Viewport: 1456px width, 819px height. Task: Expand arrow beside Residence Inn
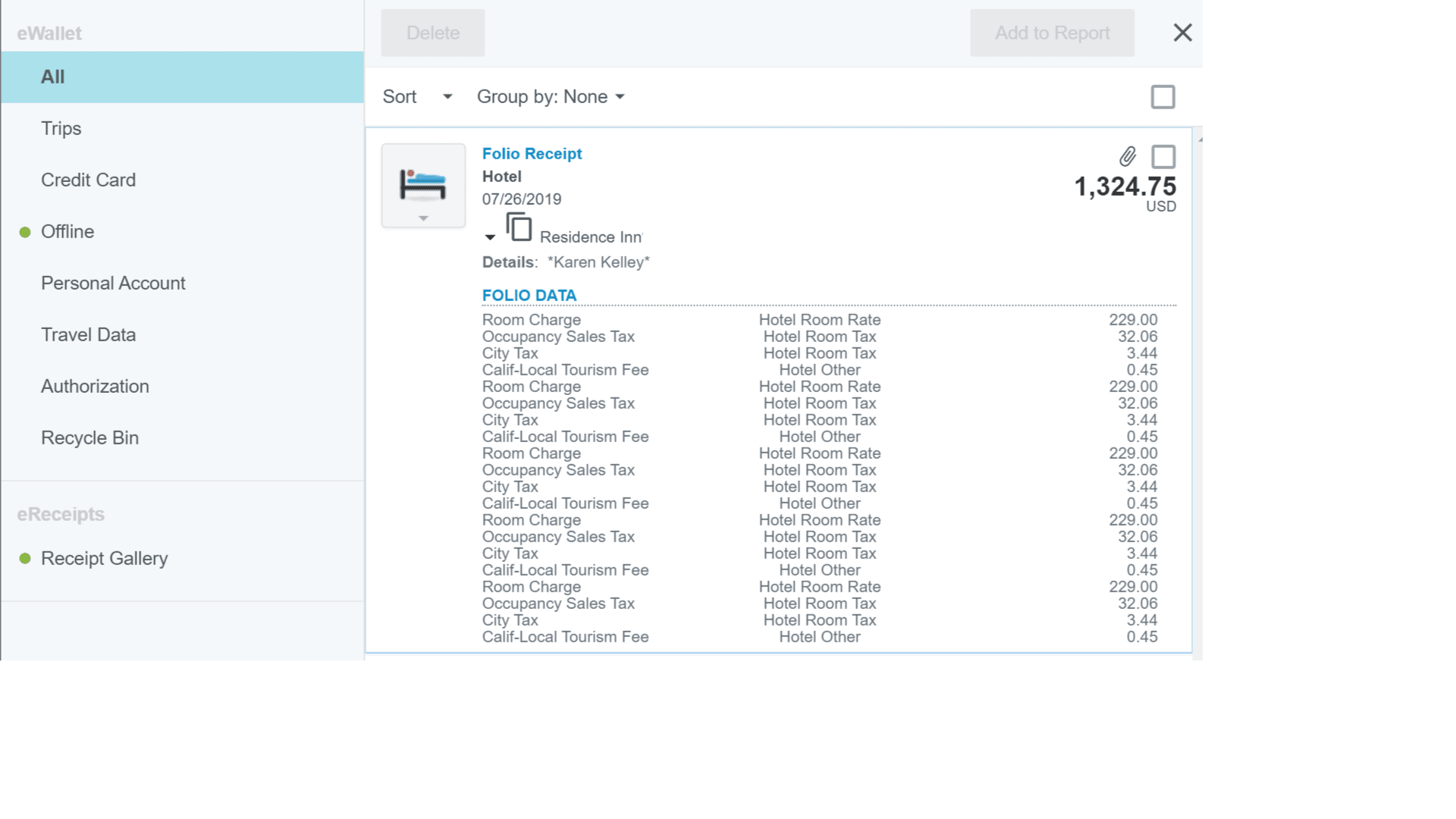pyautogui.click(x=490, y=238)
